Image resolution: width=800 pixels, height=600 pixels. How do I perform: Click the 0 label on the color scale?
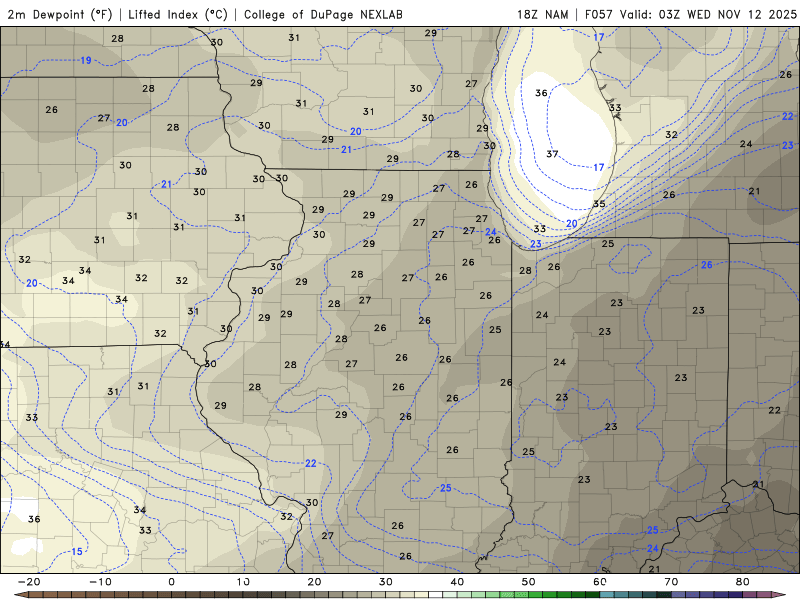coord(171,582)
